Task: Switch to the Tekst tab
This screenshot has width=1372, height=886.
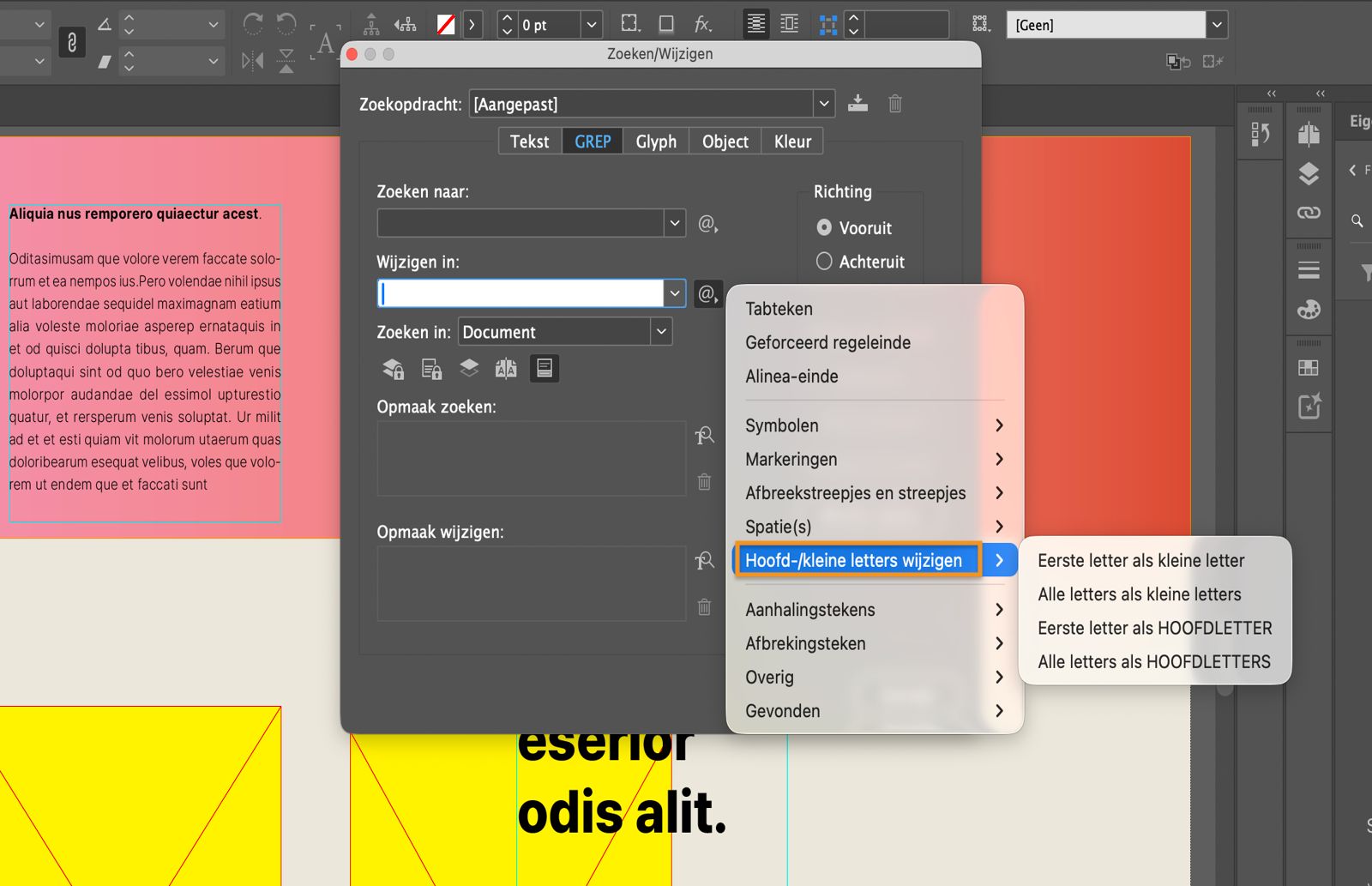Action: [x=530, y=142]
